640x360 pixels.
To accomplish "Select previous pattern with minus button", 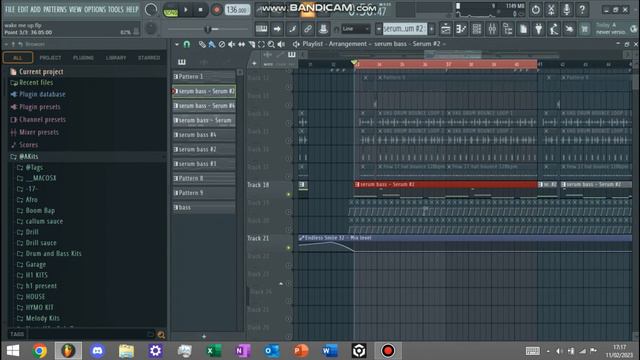I will pyautogui.click(x=378, y=29).
